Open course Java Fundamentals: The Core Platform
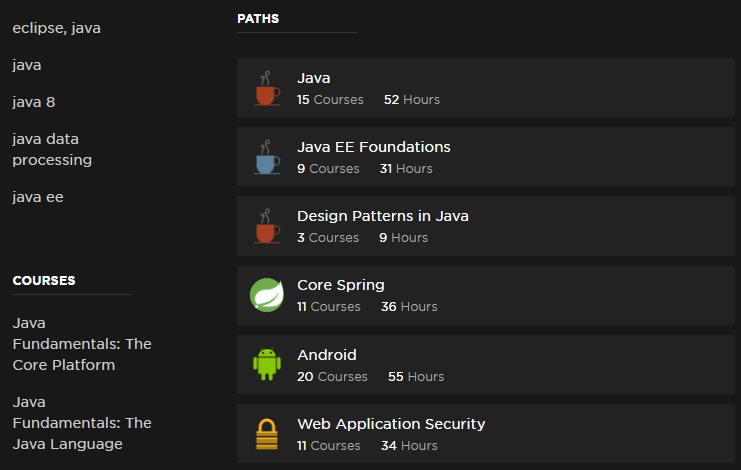The image size is (741, 470). pyautogui.click(x=82, y=344)
